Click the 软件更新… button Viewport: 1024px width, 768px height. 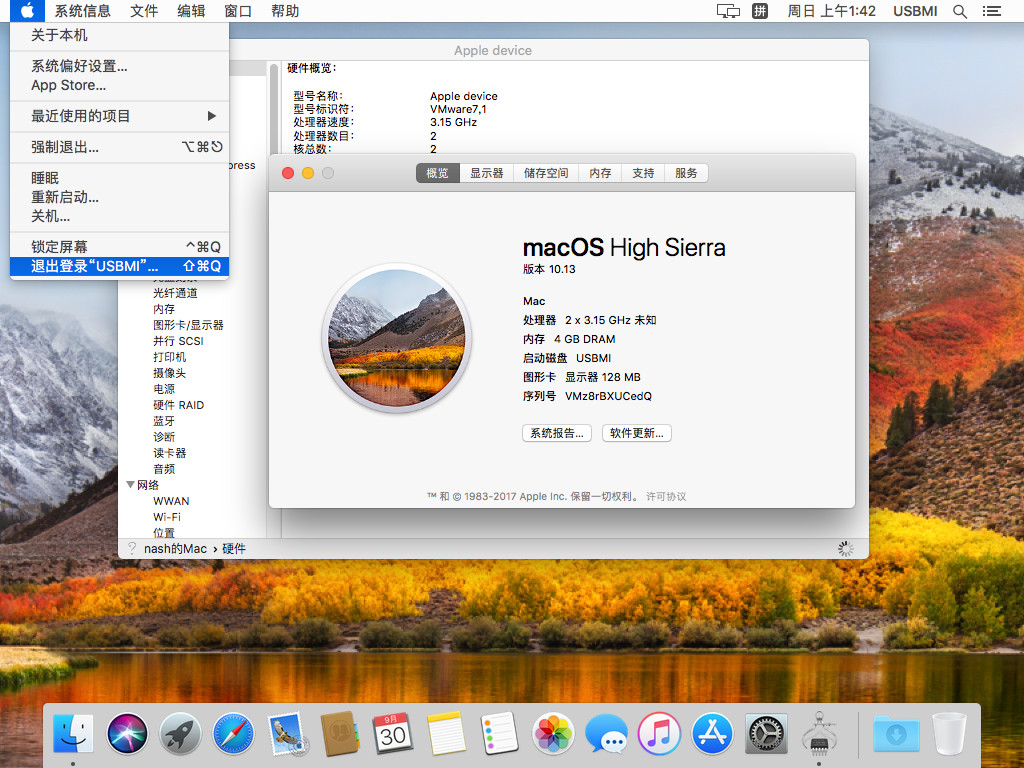click(637, 433)
